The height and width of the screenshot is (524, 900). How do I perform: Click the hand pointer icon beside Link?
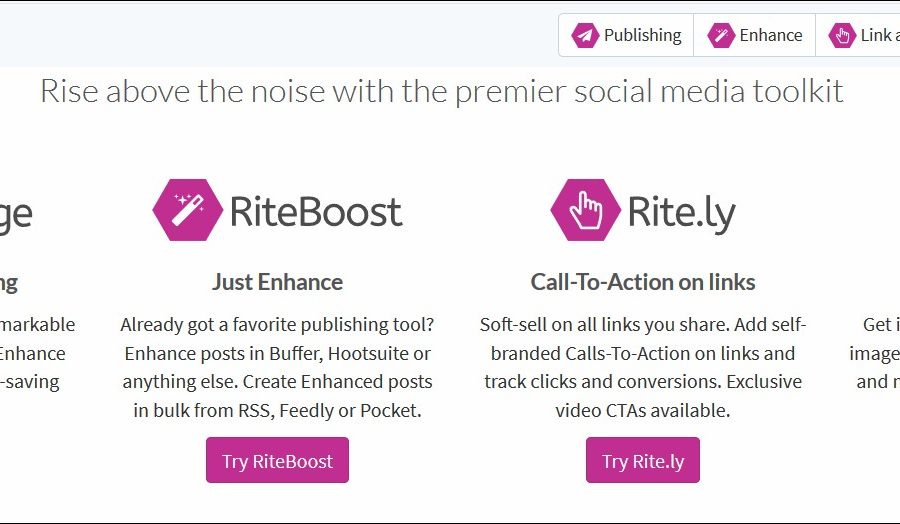(842, 36)
